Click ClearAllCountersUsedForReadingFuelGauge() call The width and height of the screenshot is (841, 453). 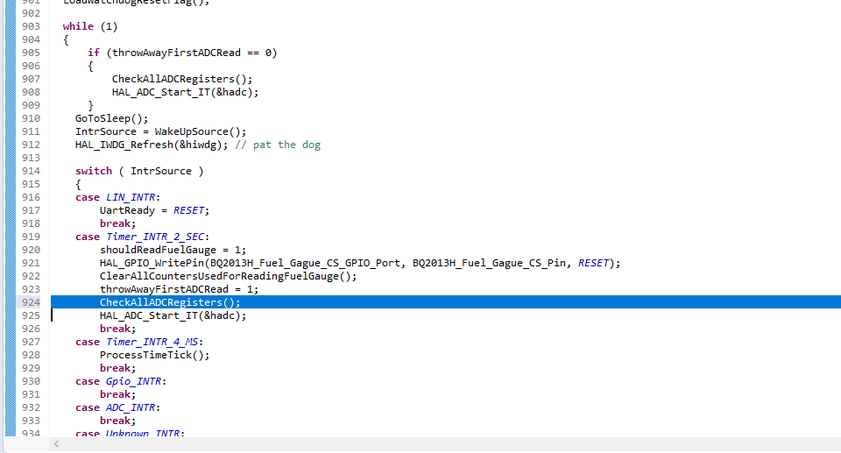(228, 276)
